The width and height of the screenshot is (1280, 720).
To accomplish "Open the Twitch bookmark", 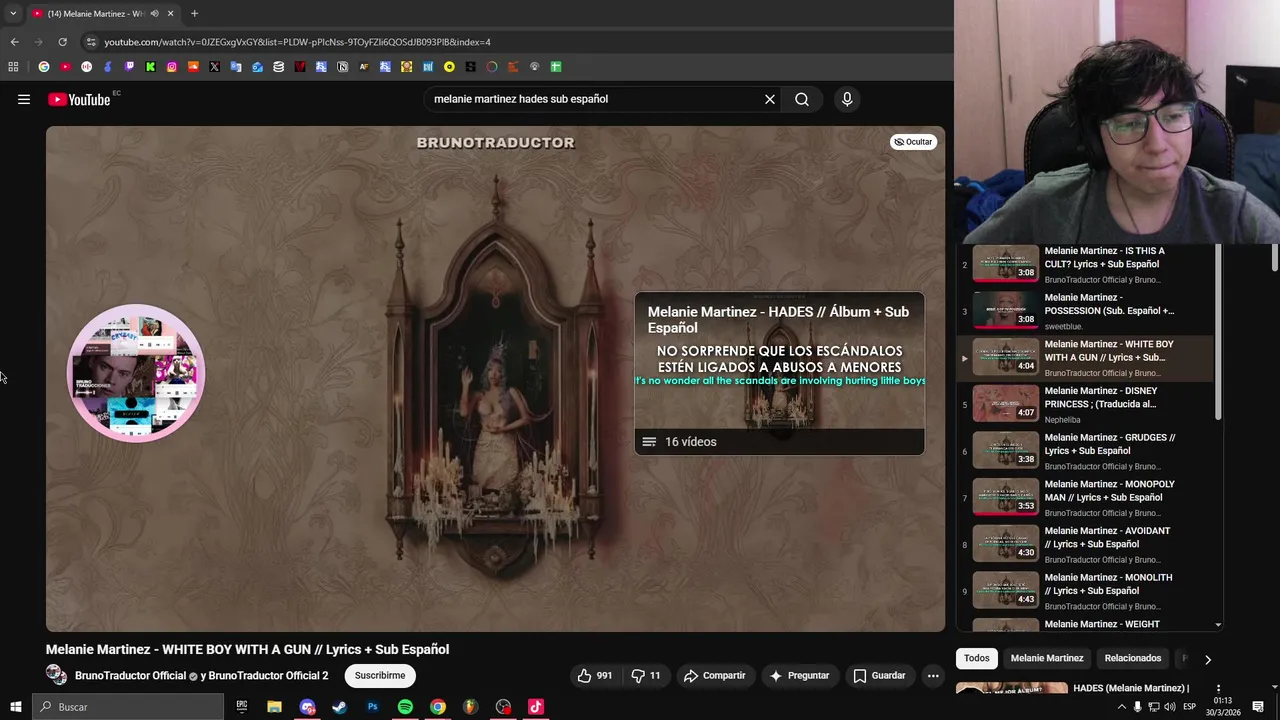I will (x=129, y=67).
